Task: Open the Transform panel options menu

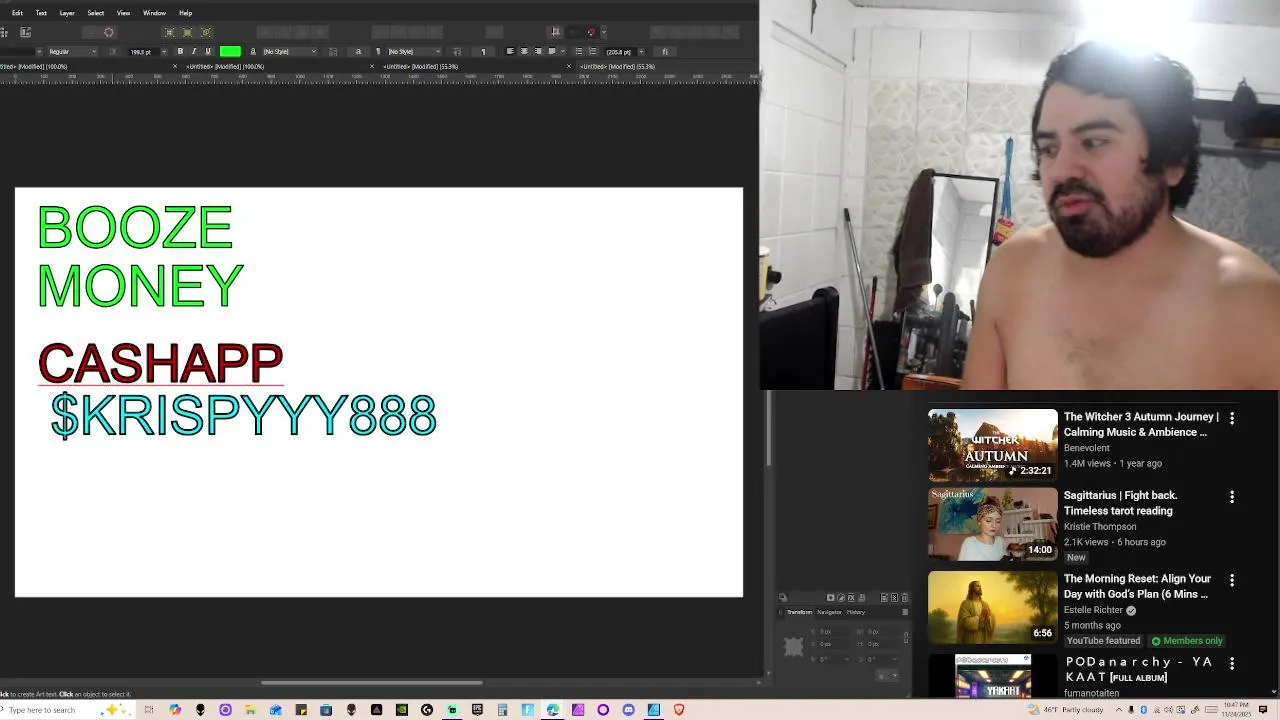Action: tap(905, 612)
